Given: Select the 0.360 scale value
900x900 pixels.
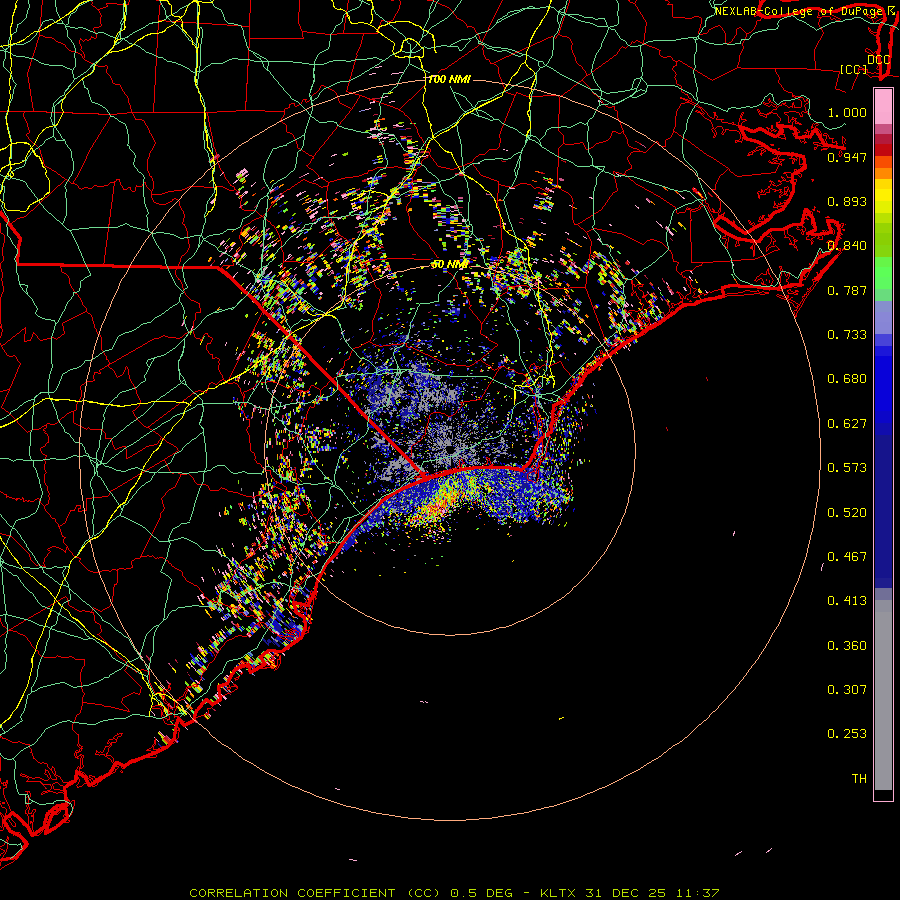Looking at the screenshot, I should pyautogui.click(x=847, y=646).
